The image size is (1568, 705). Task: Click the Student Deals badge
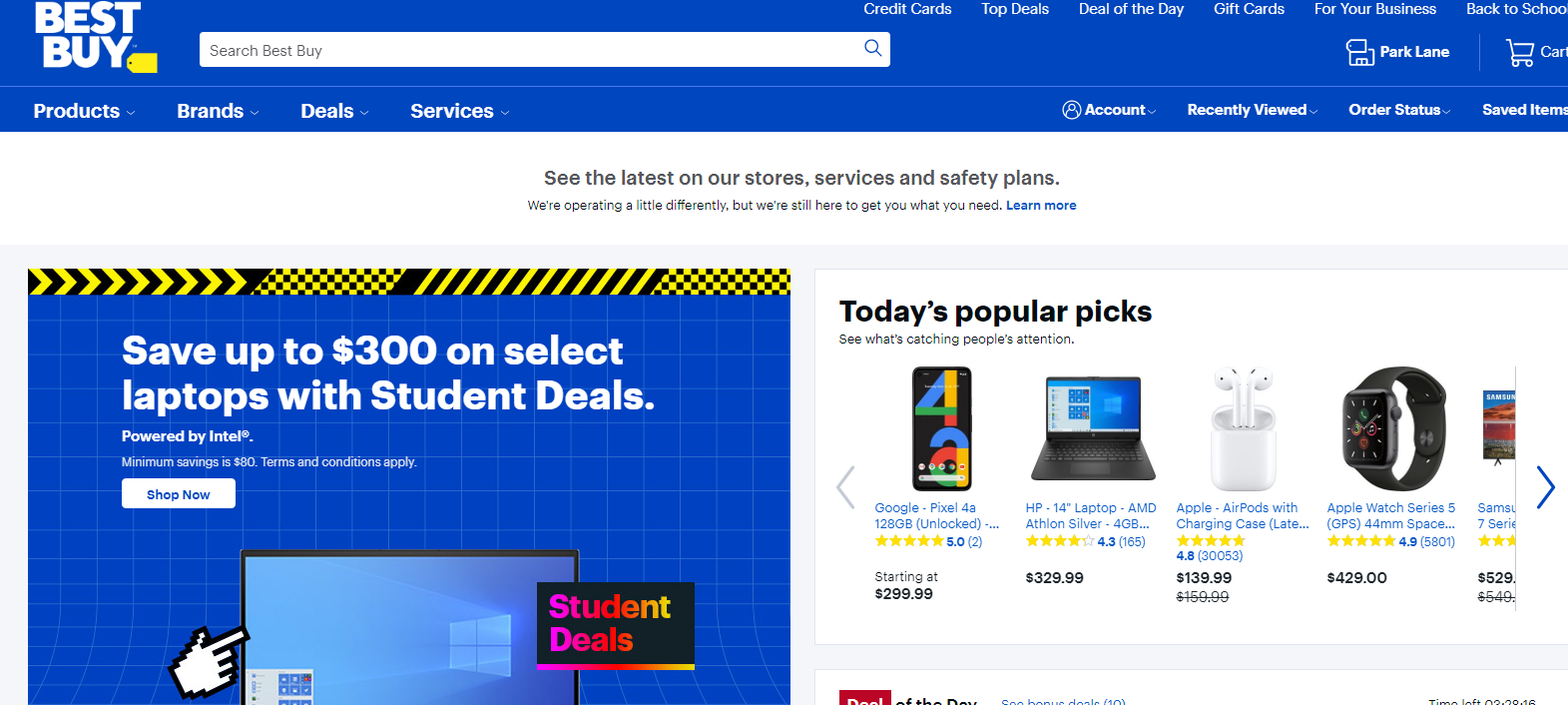coord(615,624)
